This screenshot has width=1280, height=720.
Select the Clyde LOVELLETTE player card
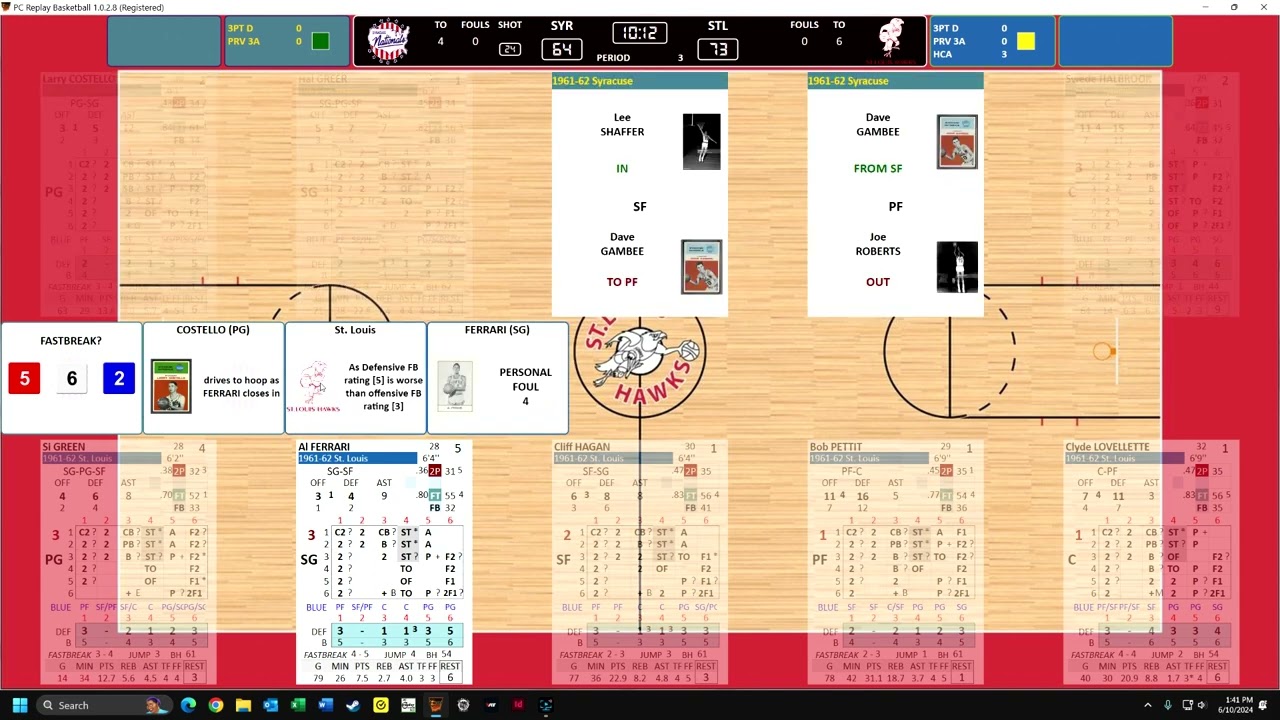click(1149, 563)
